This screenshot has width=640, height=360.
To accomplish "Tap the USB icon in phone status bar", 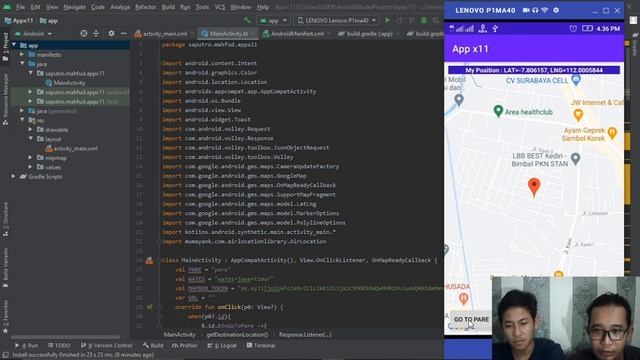I will pyautogui.click(x=495, y=29).
